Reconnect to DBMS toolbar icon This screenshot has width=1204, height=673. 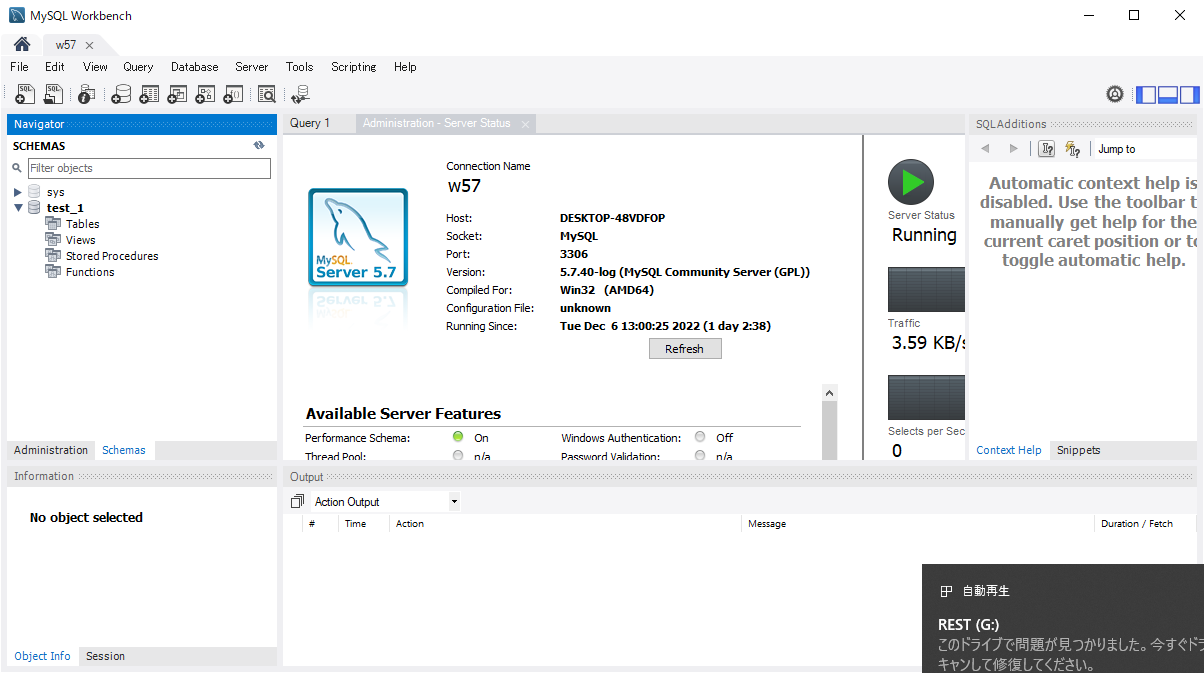300,94
